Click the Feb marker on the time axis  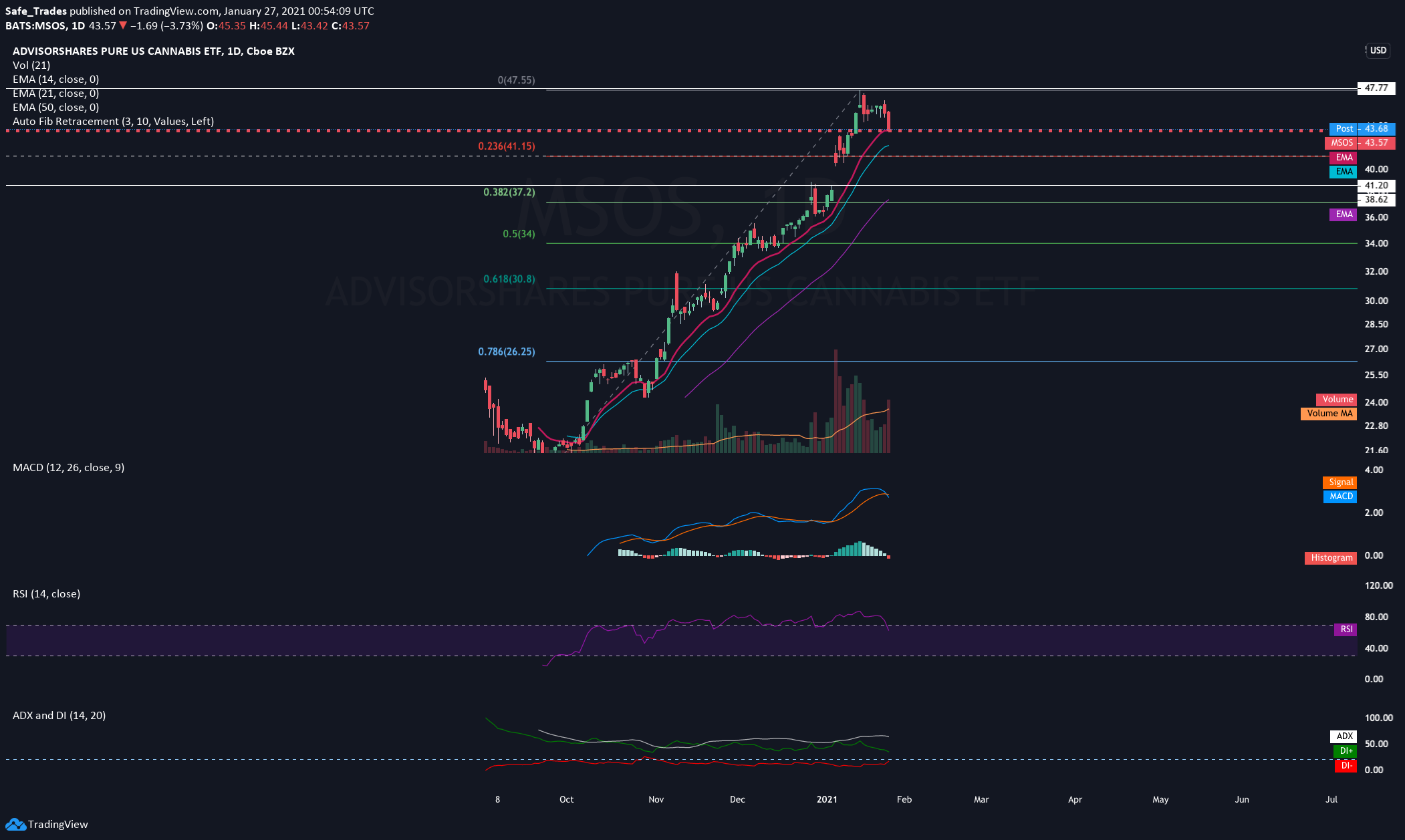(904, 800)
